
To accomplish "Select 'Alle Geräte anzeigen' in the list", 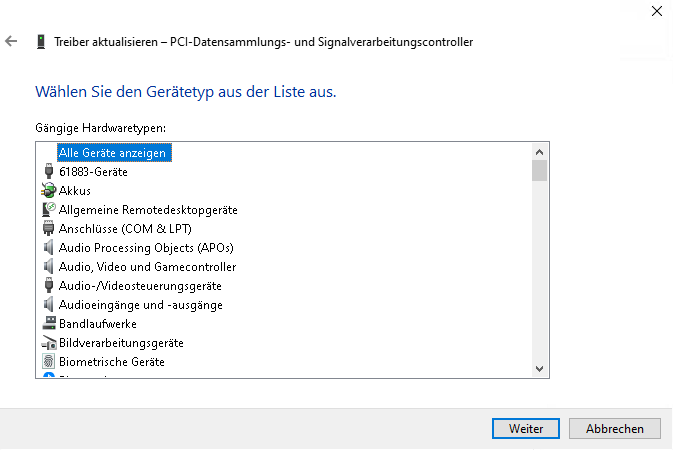I will (114, 153).
